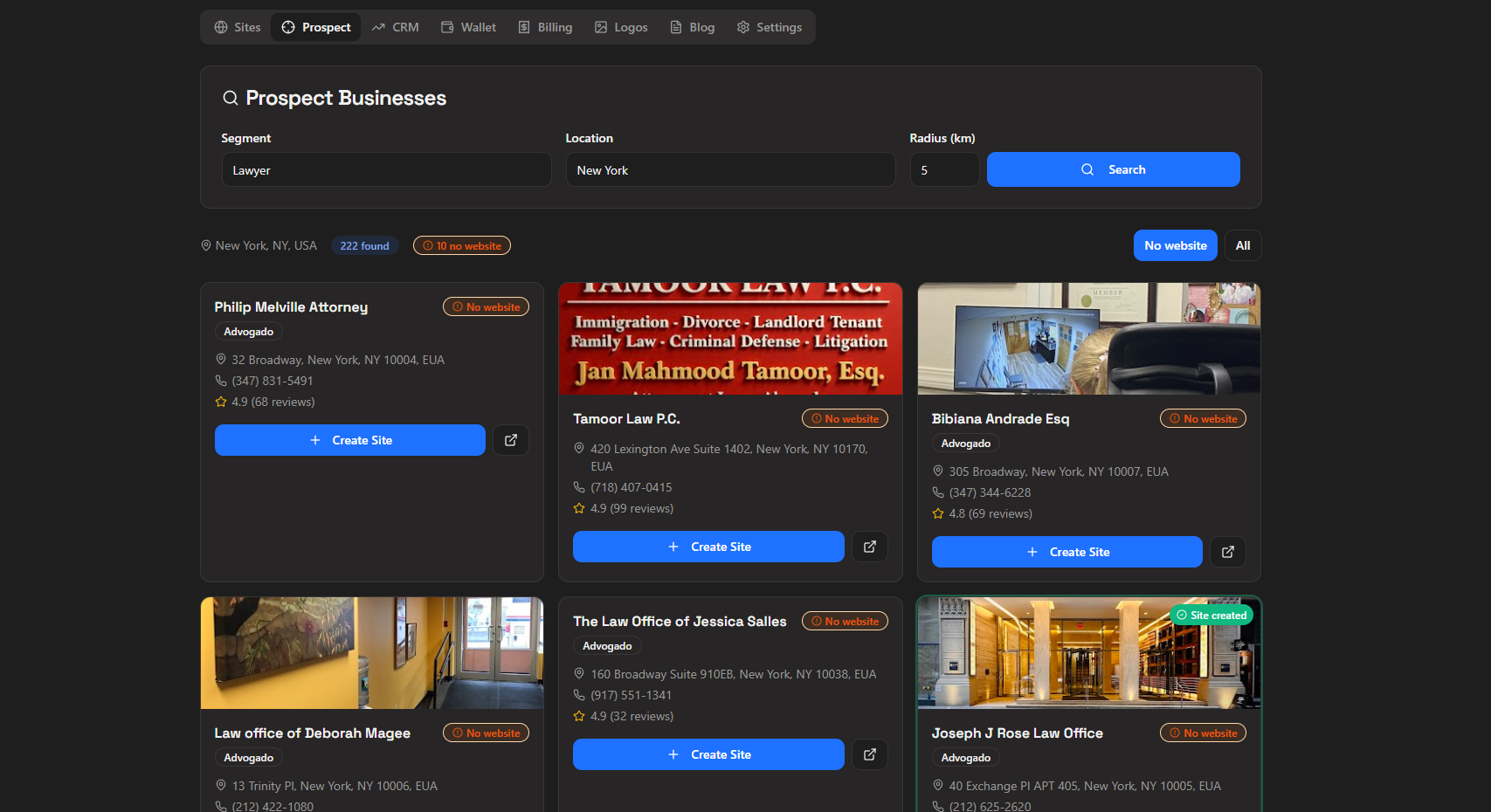Open external link for Tamoor Law P.C.

point(869,546)
